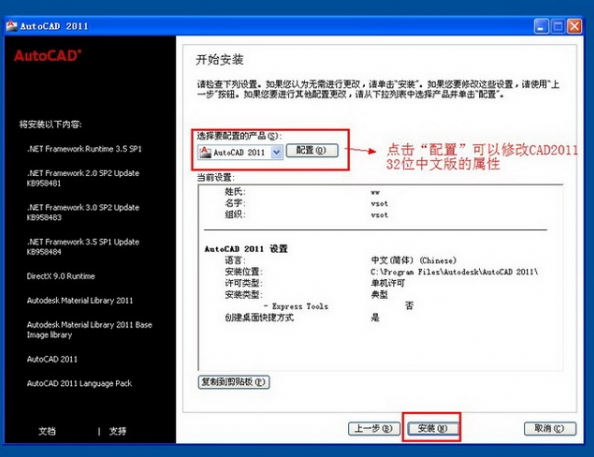This screenshot has width=594, height=457.
Task: Open the 支持 link in sidebar
Action: (x=118, y=431)
